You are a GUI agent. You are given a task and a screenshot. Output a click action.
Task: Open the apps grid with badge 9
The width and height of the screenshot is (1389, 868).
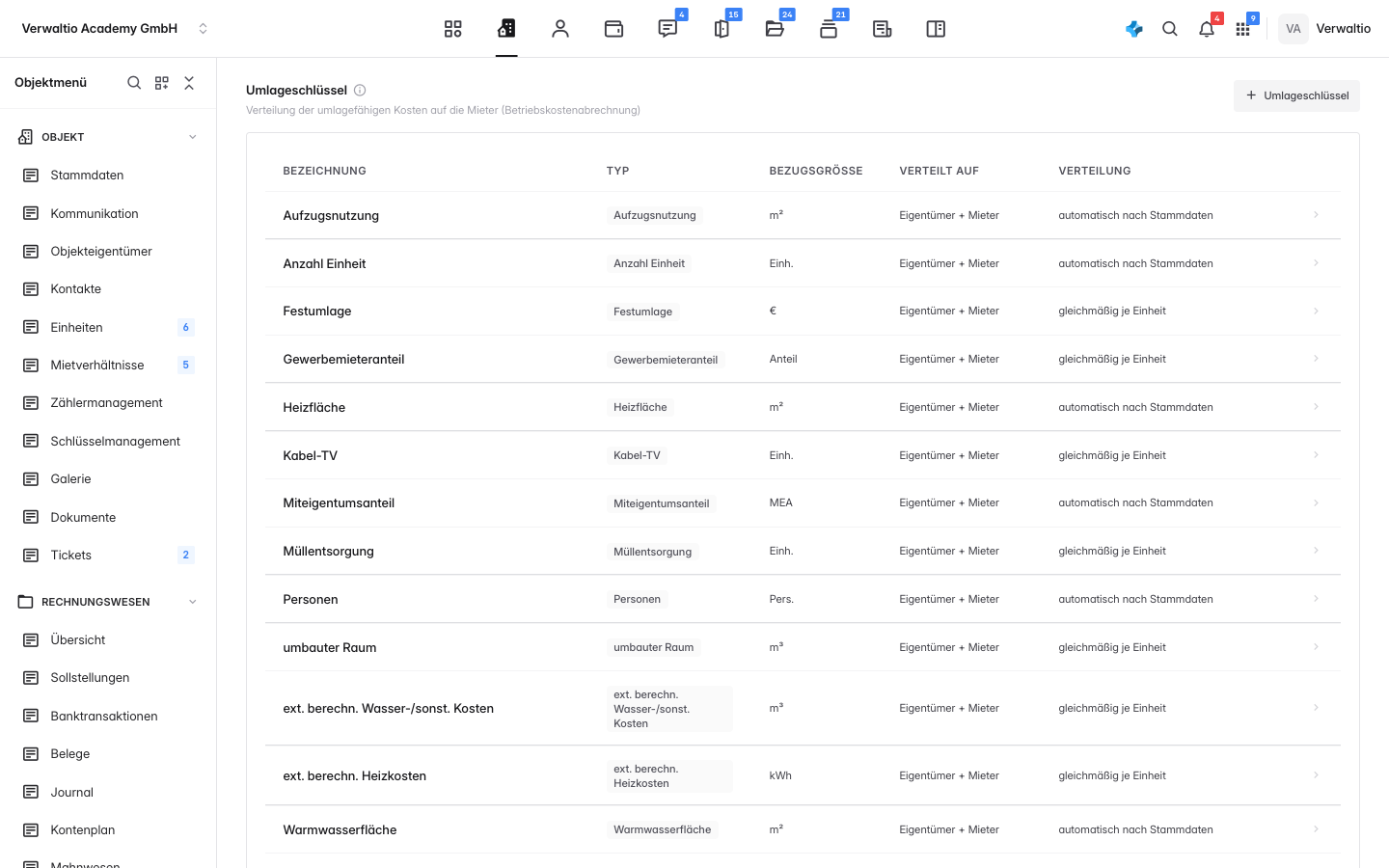(x=1243, y=29)
